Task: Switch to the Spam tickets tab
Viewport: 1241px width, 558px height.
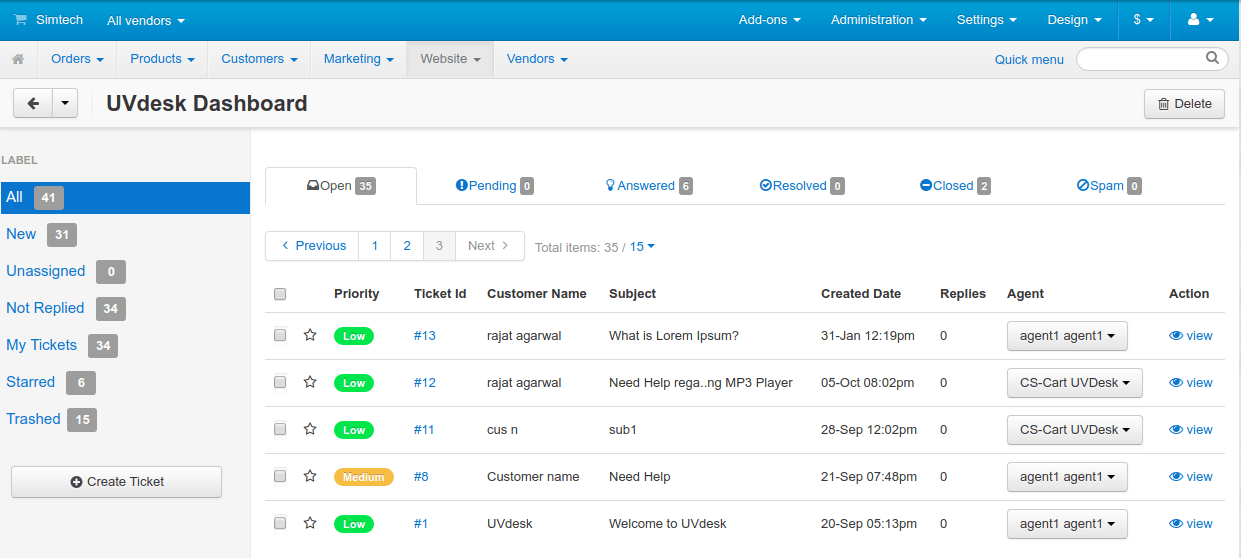Action: 1109,186
